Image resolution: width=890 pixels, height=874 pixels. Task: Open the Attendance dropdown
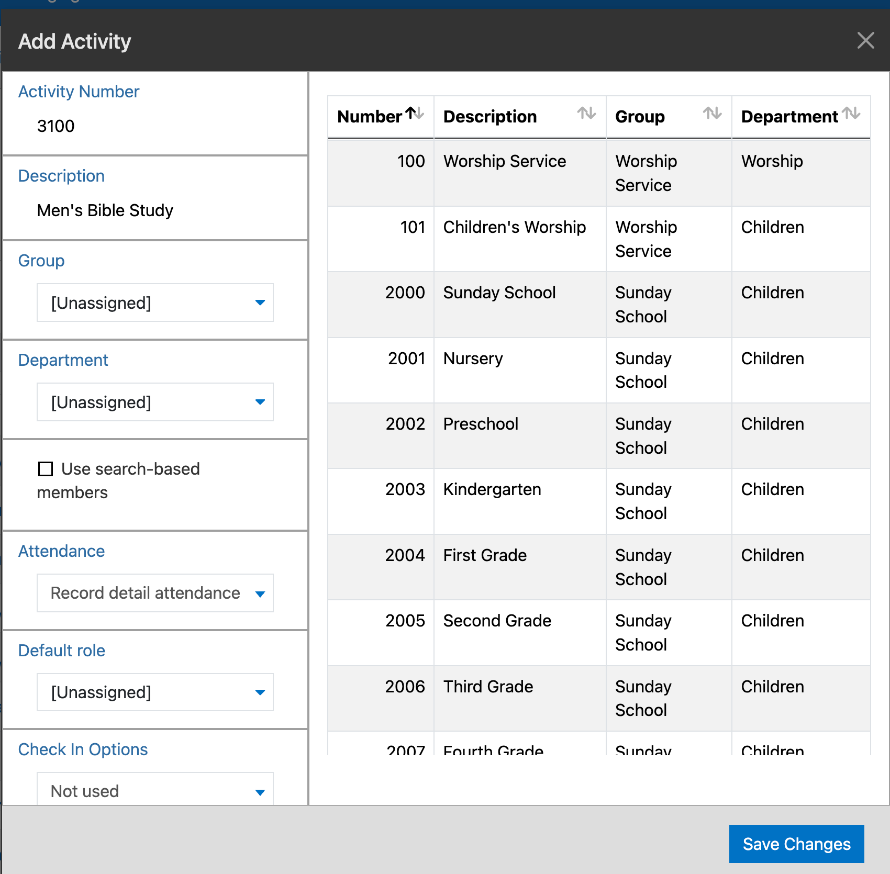coord(155,593)
